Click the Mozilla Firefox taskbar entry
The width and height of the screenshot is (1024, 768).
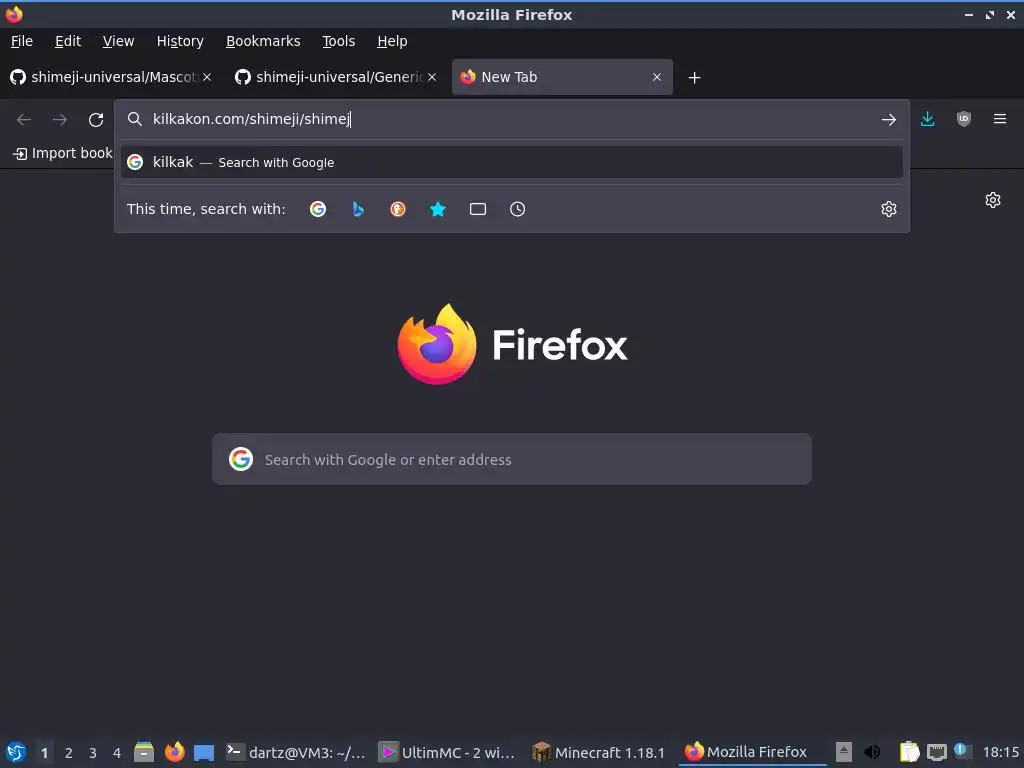751,752
